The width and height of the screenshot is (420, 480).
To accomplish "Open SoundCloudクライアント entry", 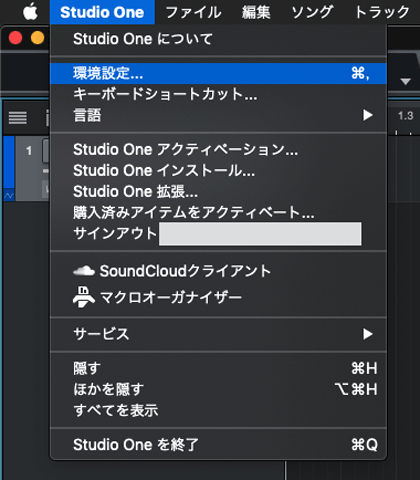I will pos(218,271).
